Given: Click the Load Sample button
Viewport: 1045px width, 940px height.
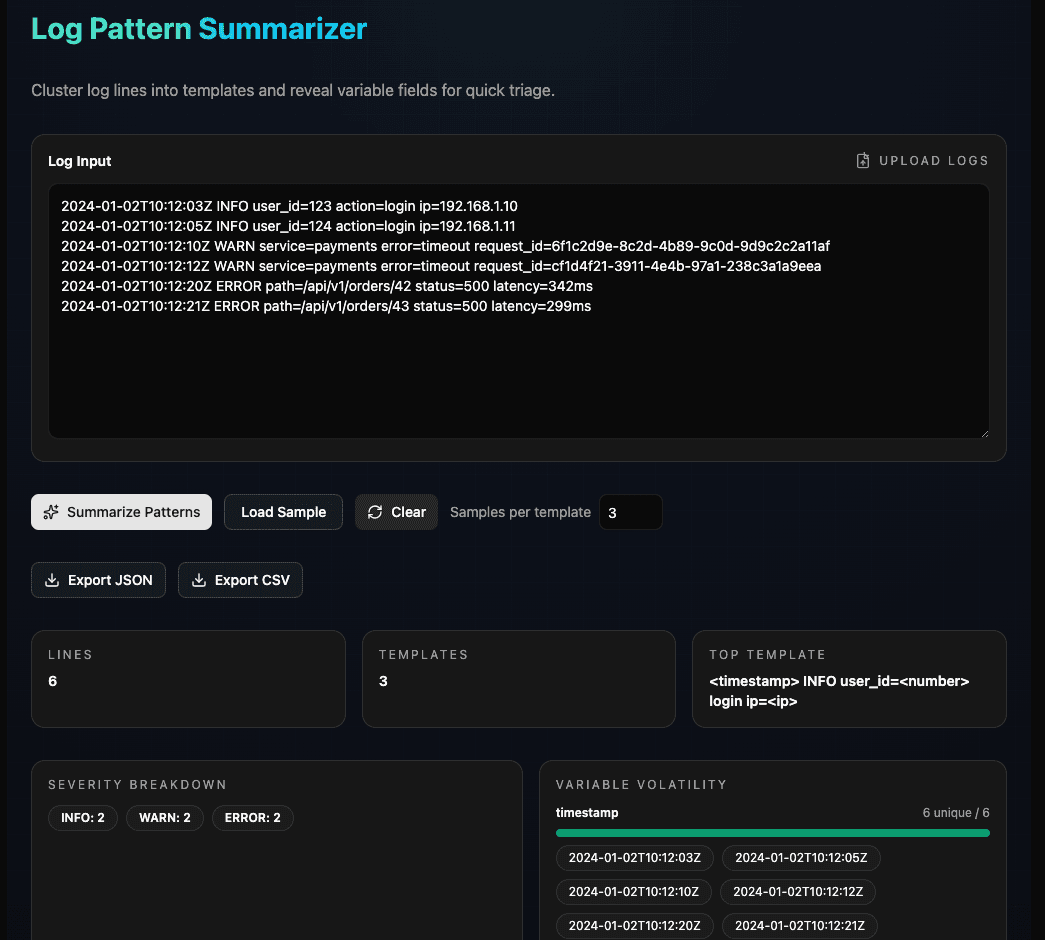Looking at the screenshot, I should [283, 511].
